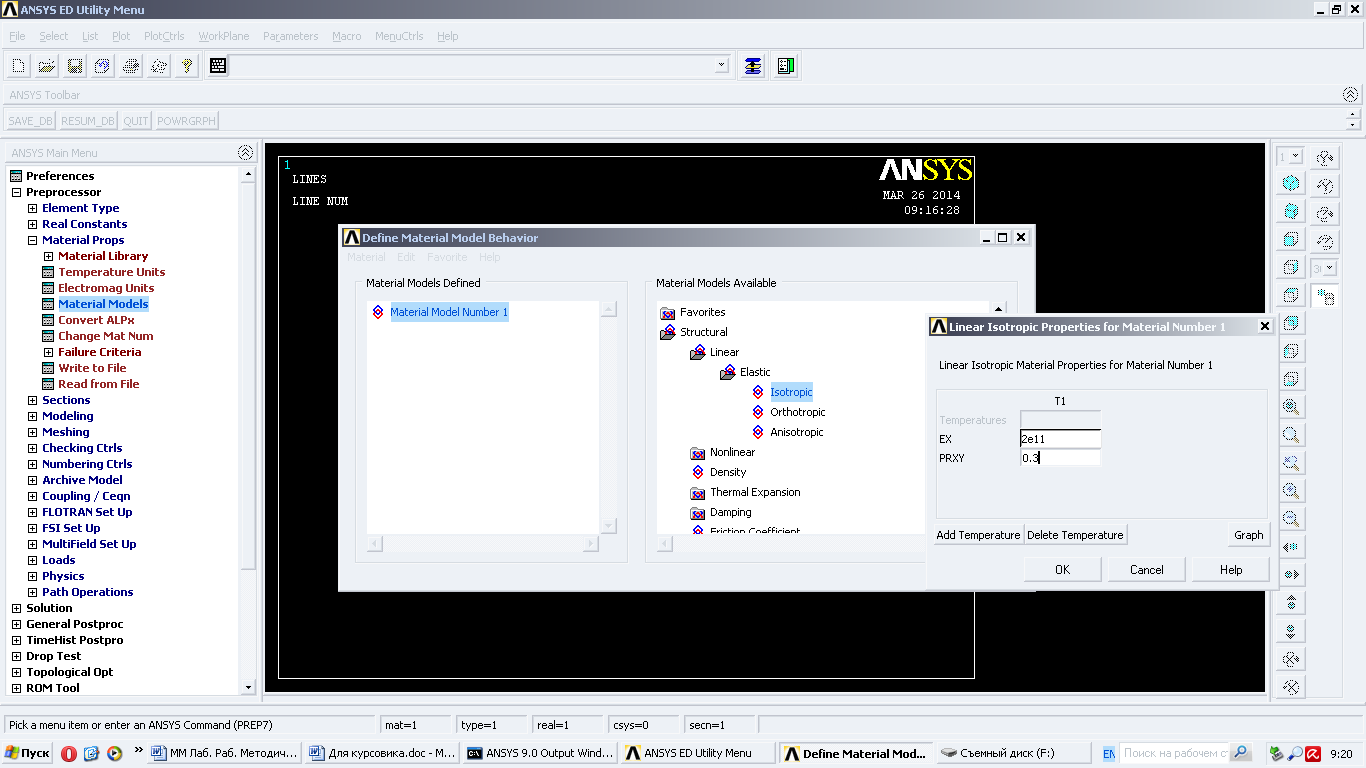1366x768 pixels.
Task: Click the Contact Manager icon
Action: point(785,66)
